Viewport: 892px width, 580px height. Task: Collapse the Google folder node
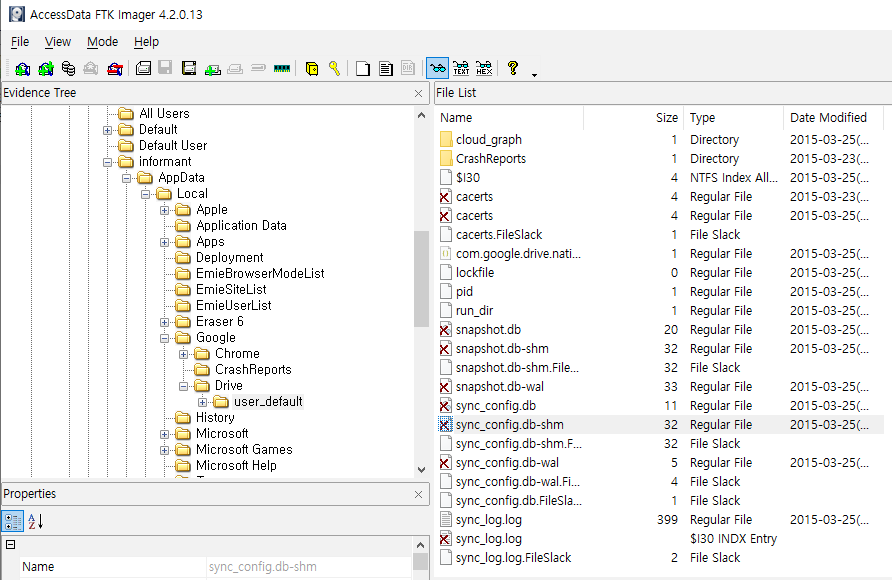164,338
